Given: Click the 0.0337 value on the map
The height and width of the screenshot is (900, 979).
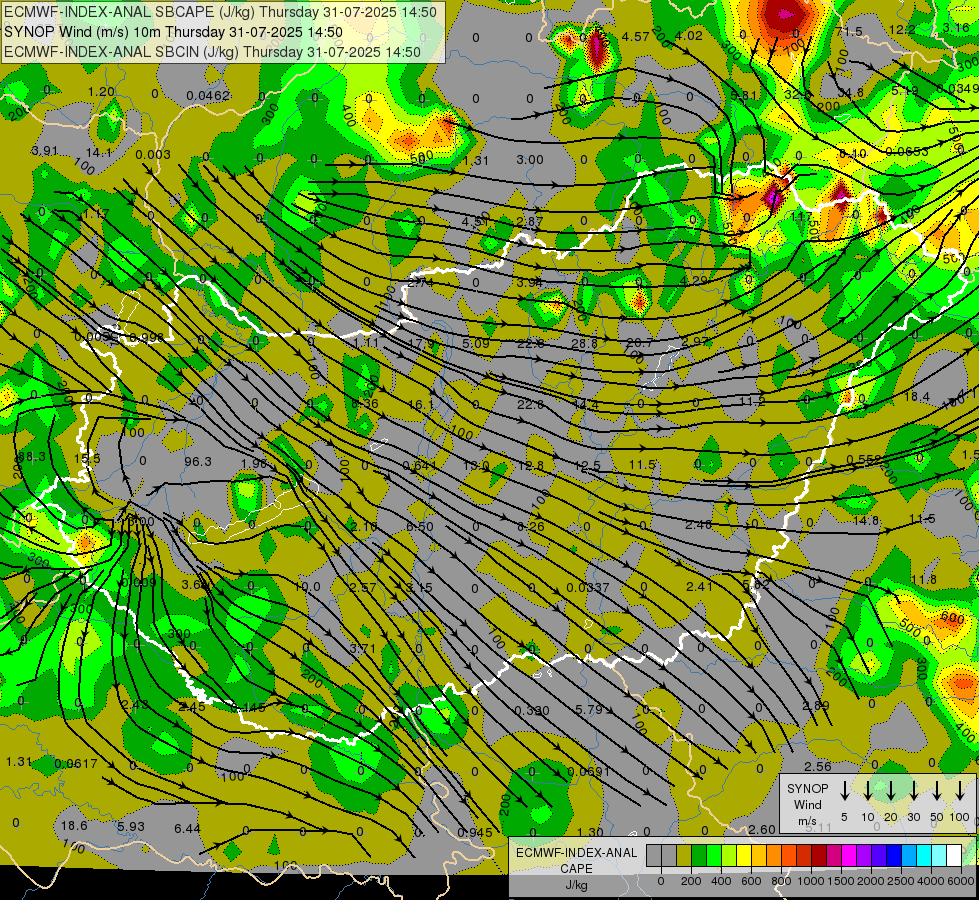Looking at the screenshot, I should coord(588,587).
